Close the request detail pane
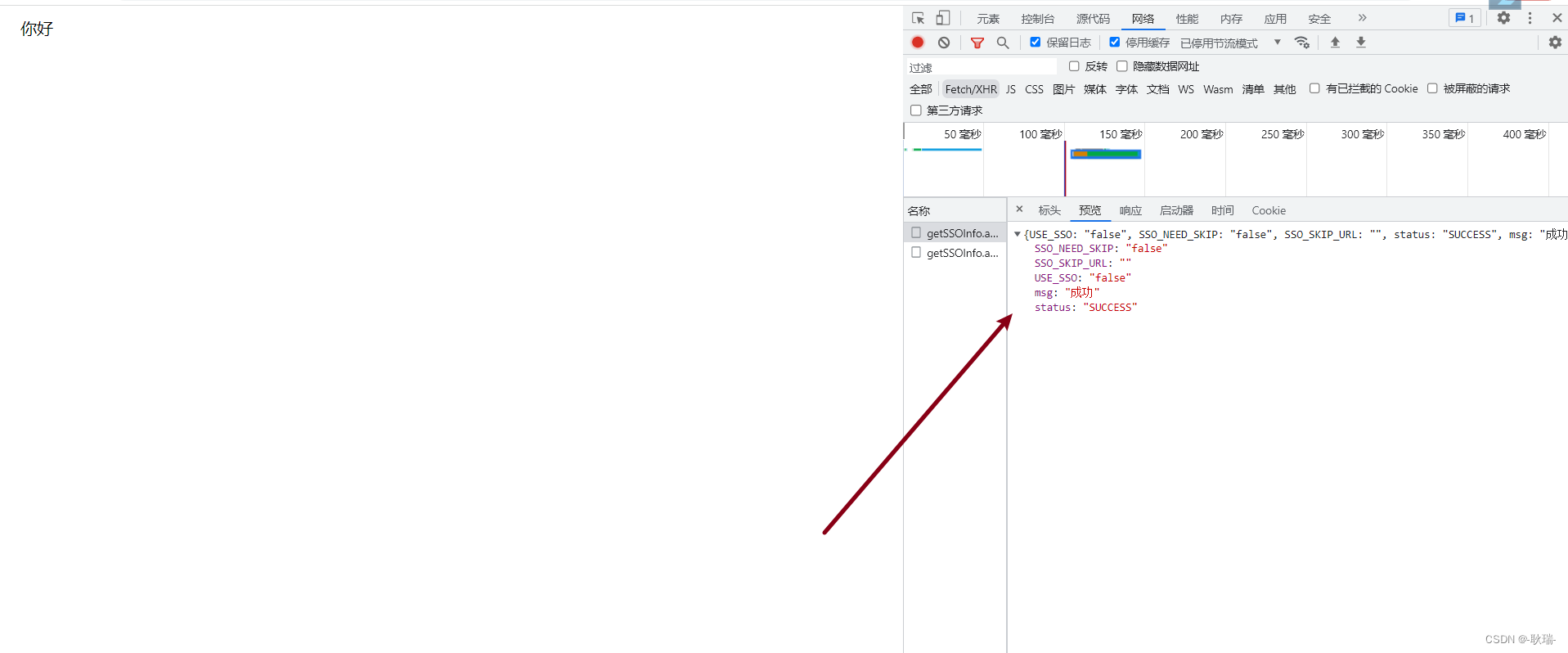 tap(1019, 209)
